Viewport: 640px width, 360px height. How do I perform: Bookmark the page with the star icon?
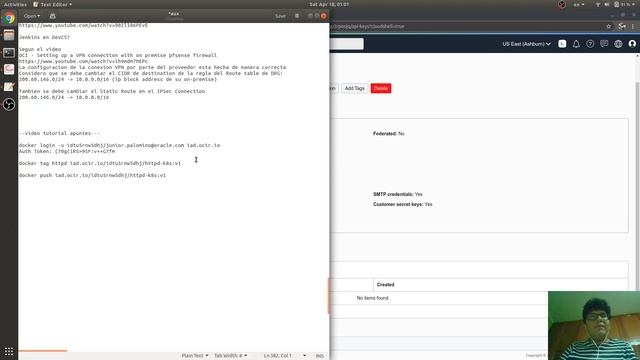[609, 26]
